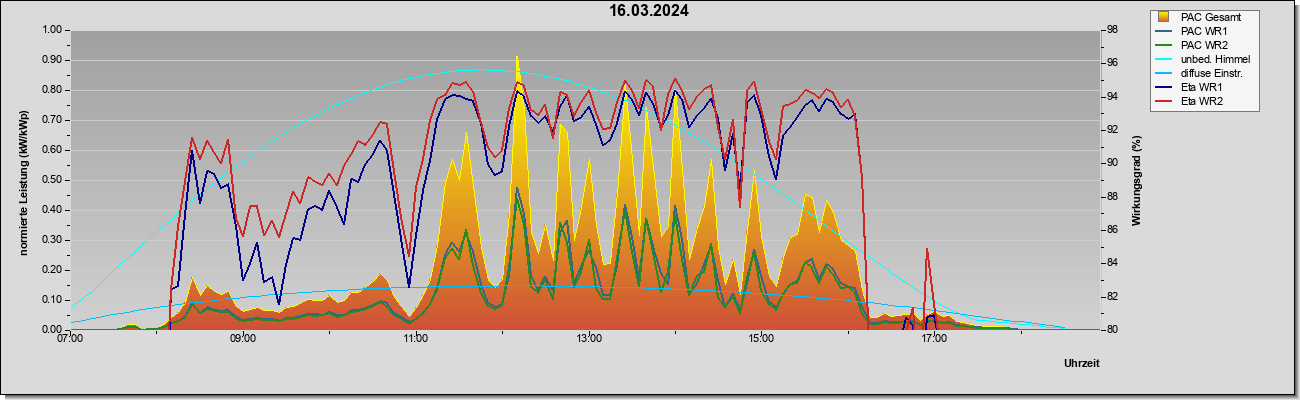The image size is (1300, 400).
Task: Click the 17:00 label on time axis
Action: tap(934, 340)
